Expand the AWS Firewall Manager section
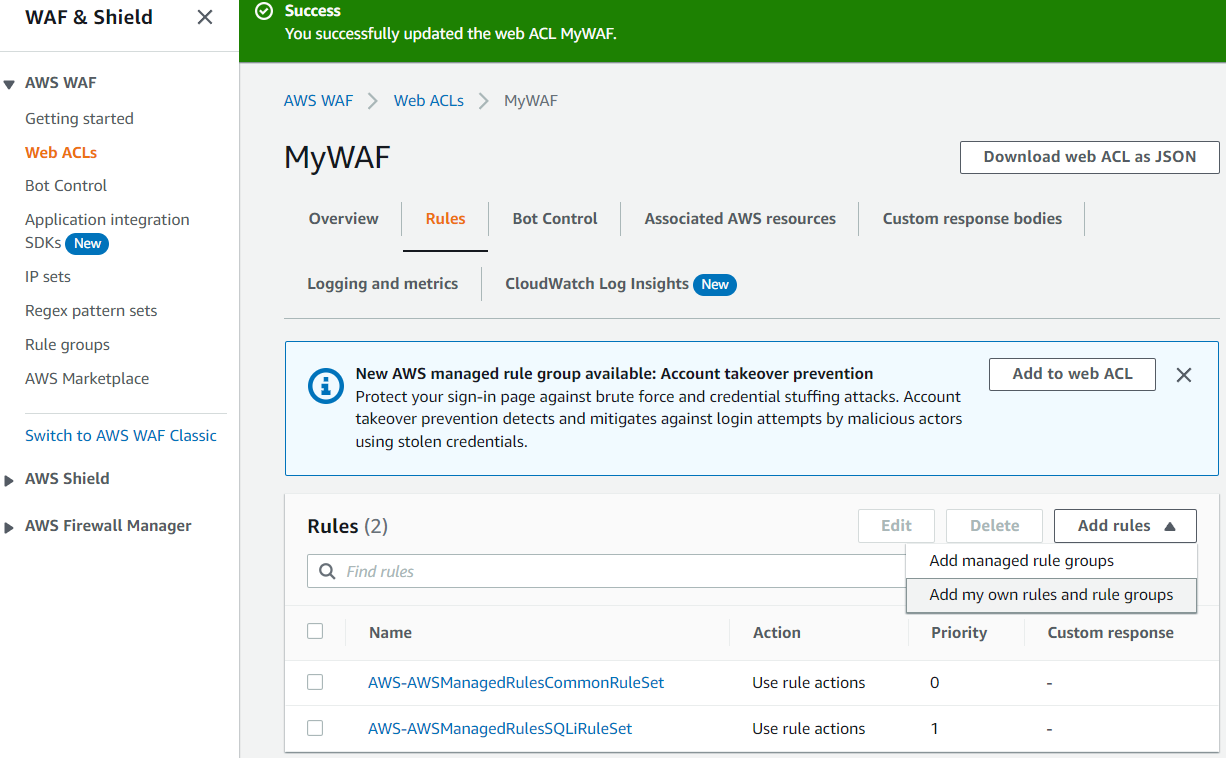The width and height of the screenshot is (1226, 758). [x=9, y=527]
